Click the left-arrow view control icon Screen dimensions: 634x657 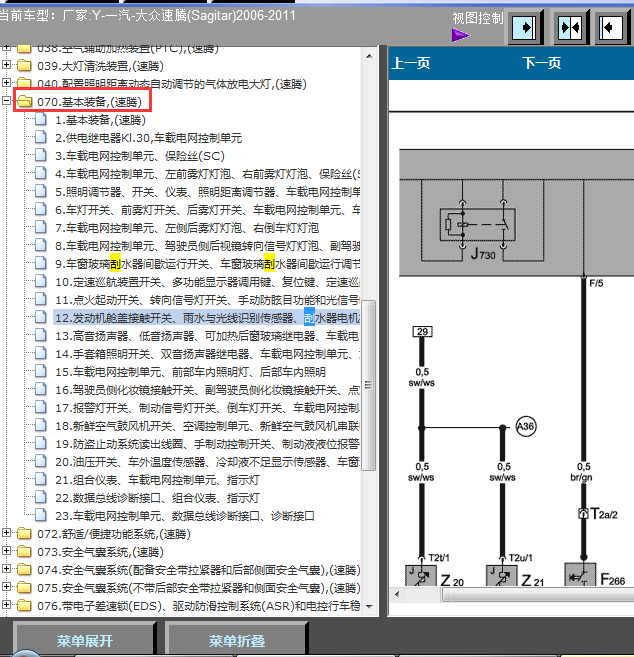612,28
